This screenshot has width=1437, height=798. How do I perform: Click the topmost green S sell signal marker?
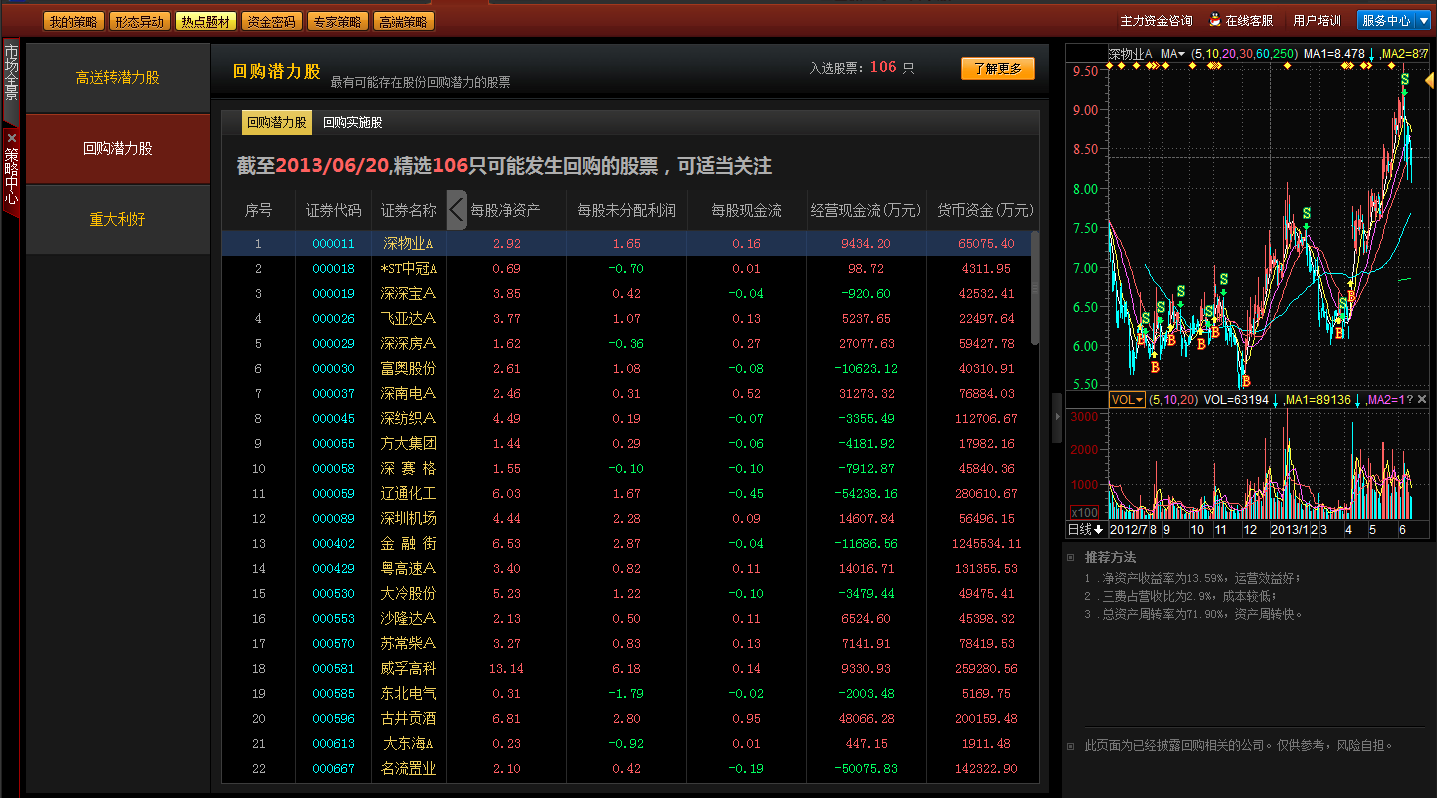pos(1405,79)
